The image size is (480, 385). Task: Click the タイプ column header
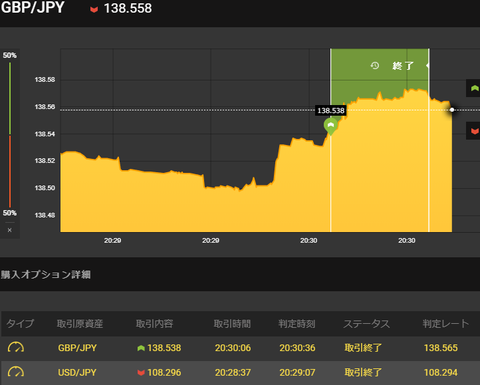[x=20, y=323]
